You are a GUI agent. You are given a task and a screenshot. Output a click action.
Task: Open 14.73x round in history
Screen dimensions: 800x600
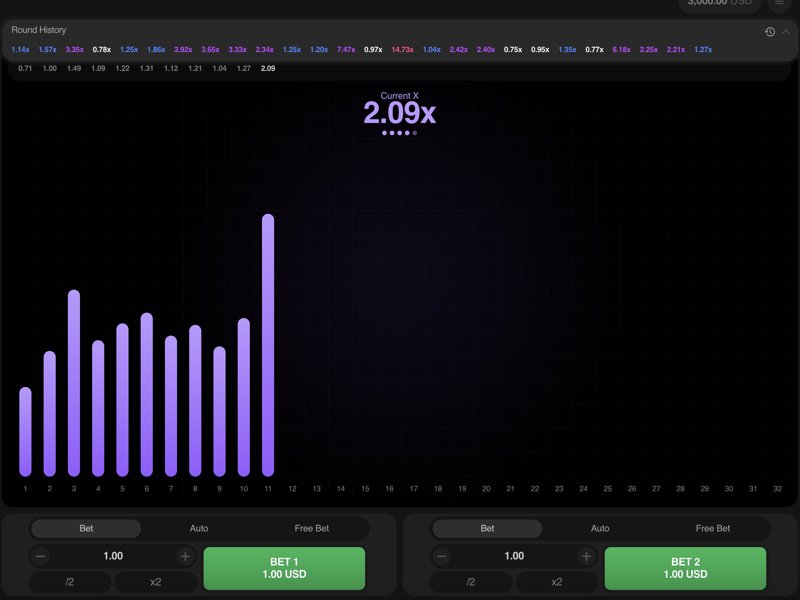click(x=402, y=49)
